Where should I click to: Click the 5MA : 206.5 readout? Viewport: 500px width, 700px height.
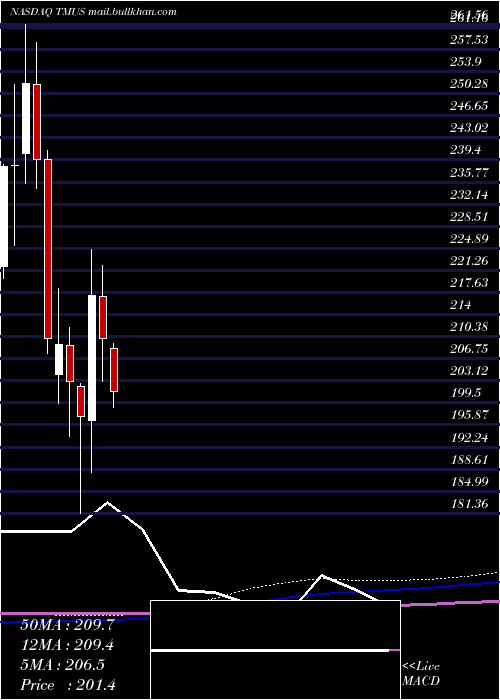63,665
